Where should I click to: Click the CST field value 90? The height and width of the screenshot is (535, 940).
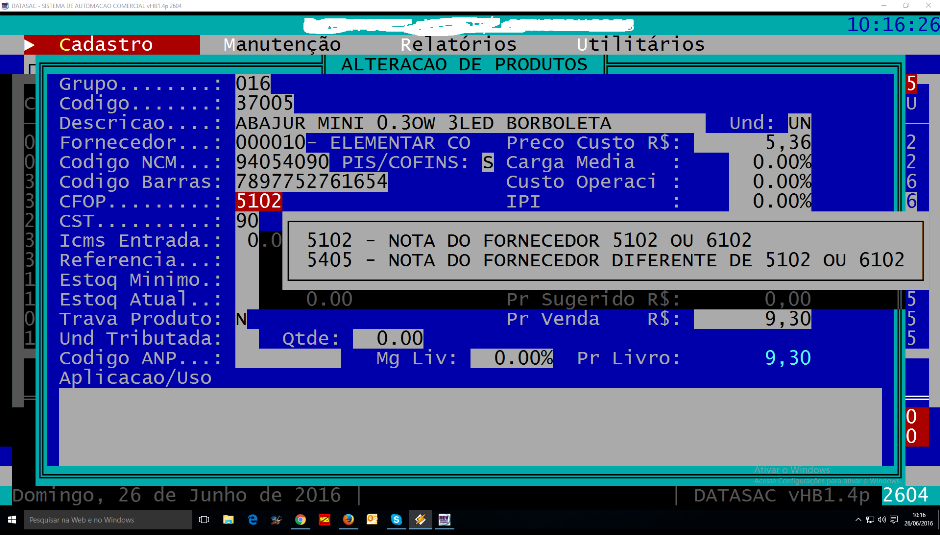(247, 221)
